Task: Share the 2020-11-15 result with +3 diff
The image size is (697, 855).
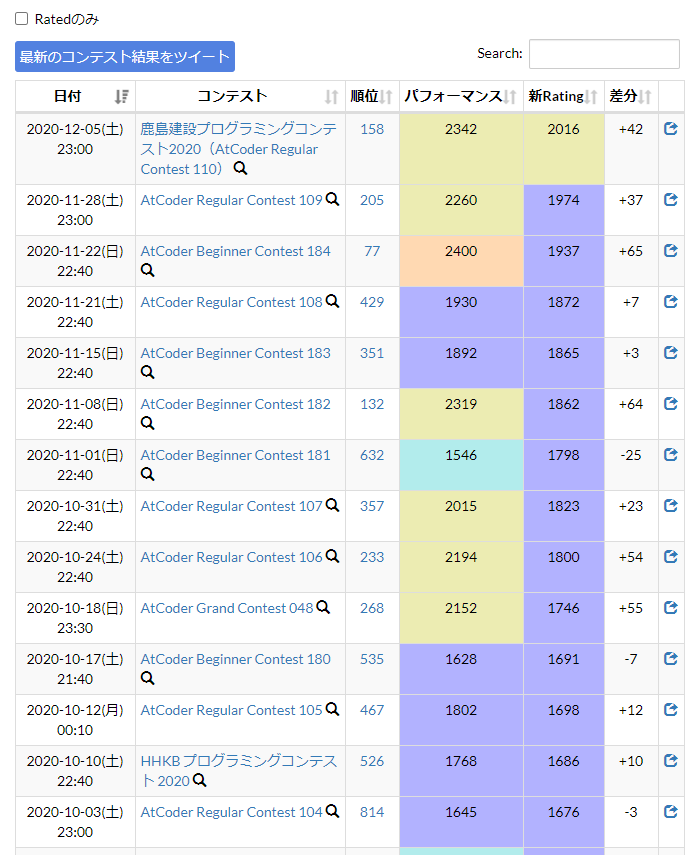Action: click(x=671, y=353)
